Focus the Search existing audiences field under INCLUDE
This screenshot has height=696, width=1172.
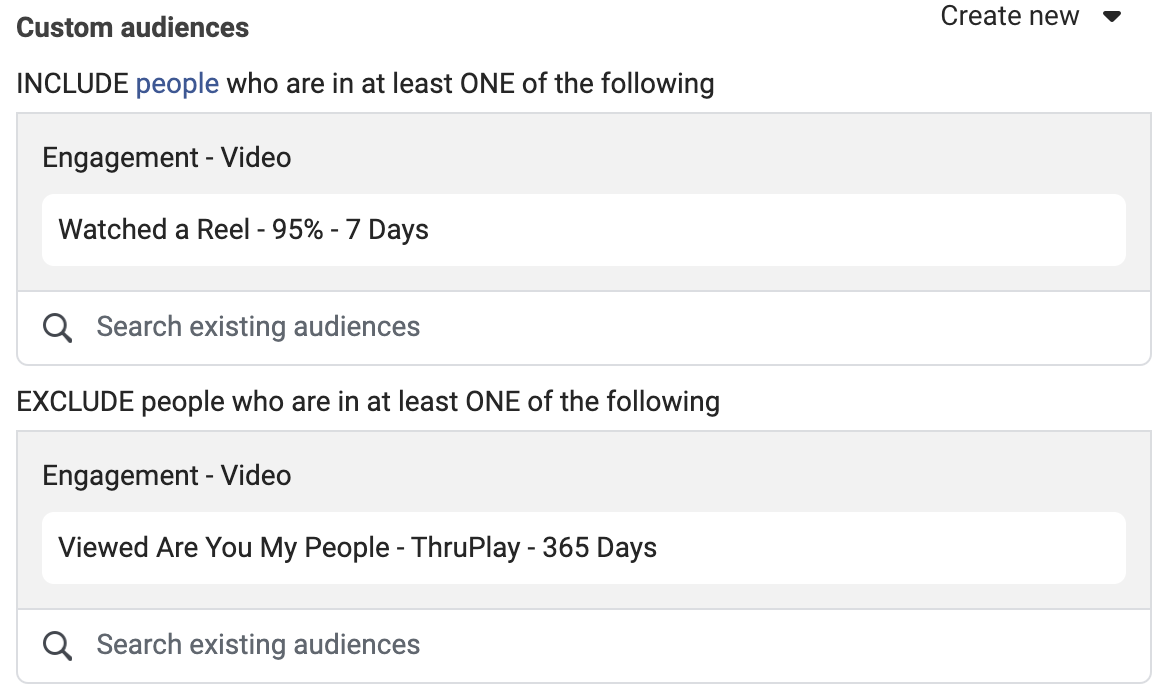(584, 327)
